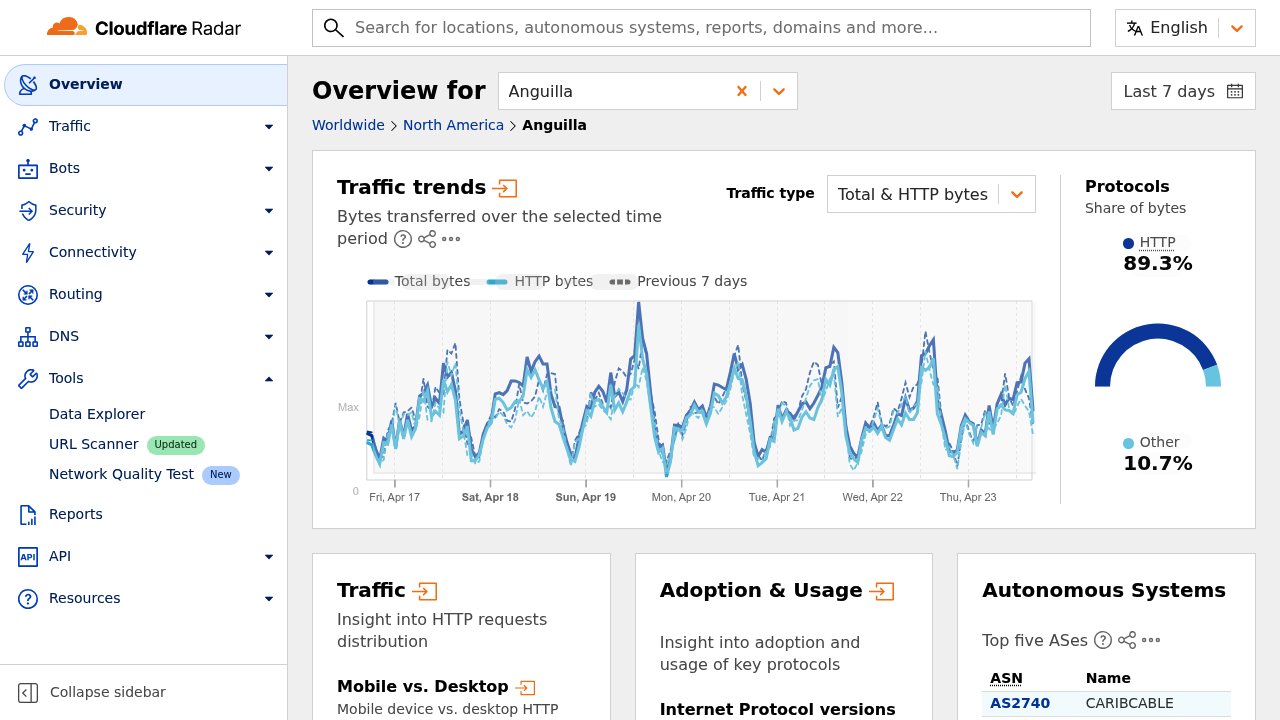This screenshot has width=1280, height=720.
Task: Open the Adoption & Usage arrow icon
Action: click(x=882, y=591)
